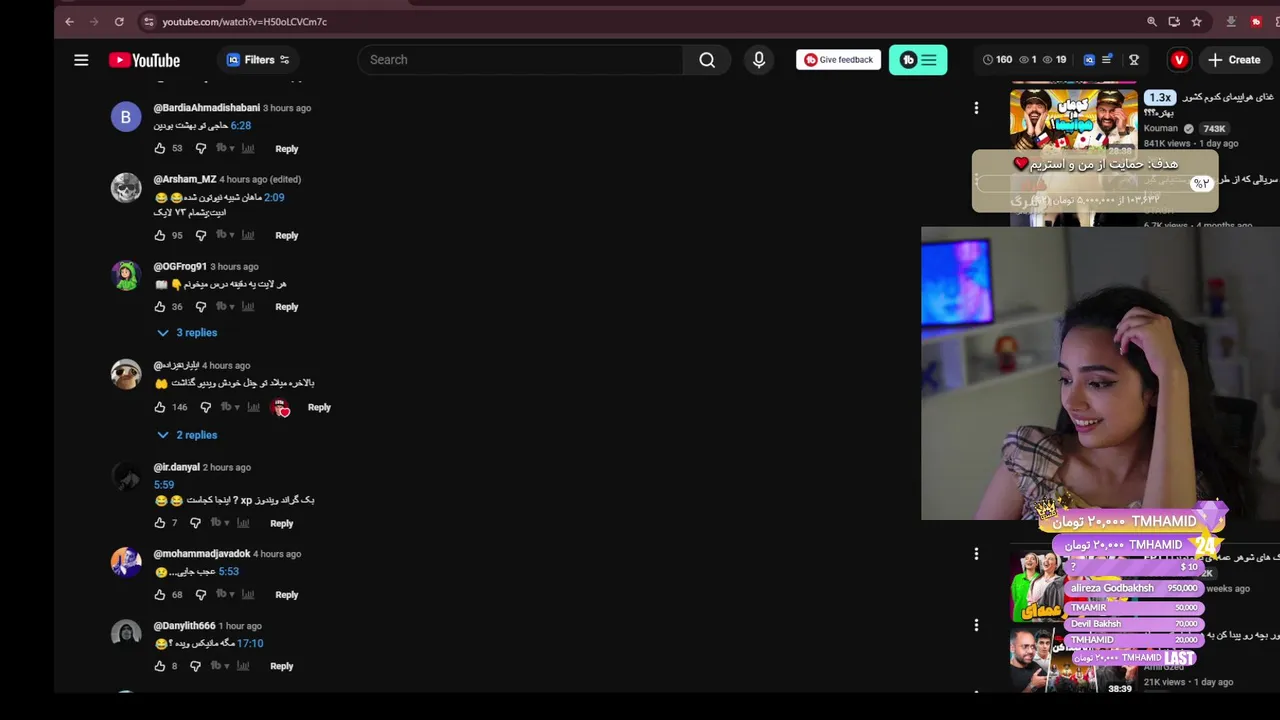Like ir.danyal's comment

pyautogui.click(x=160, y=523)
